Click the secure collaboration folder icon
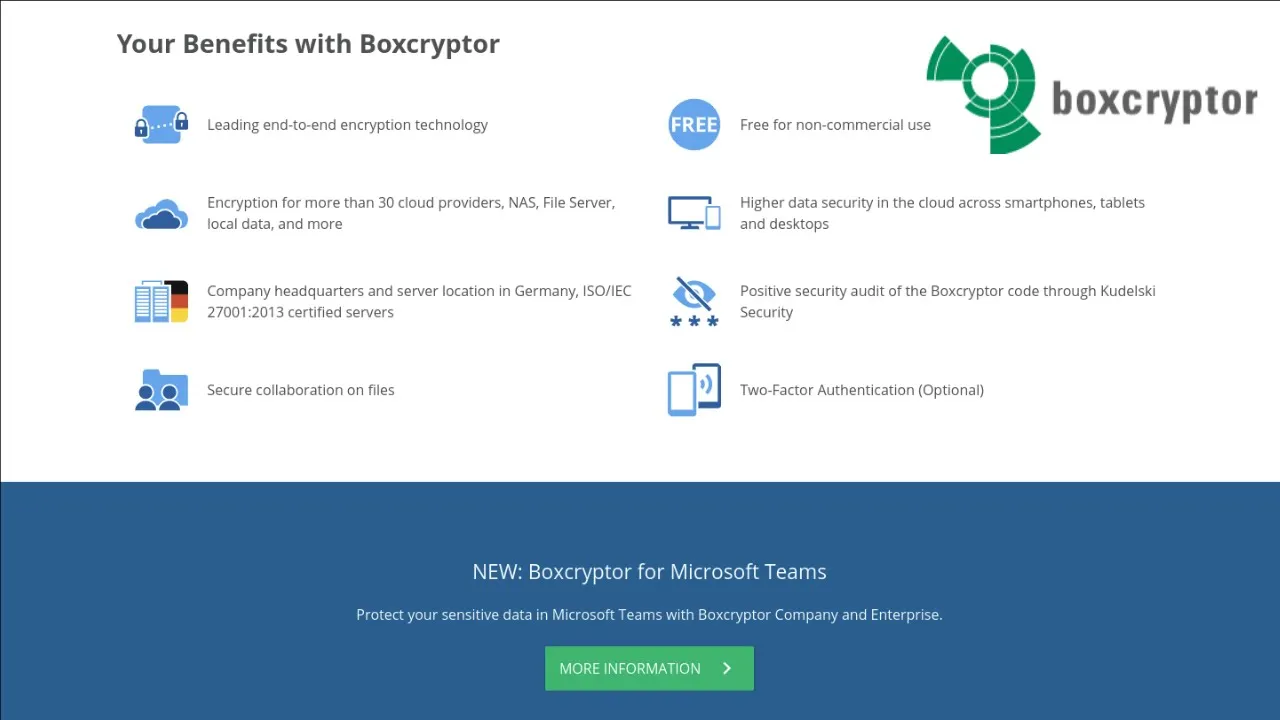 coord(161,390)
